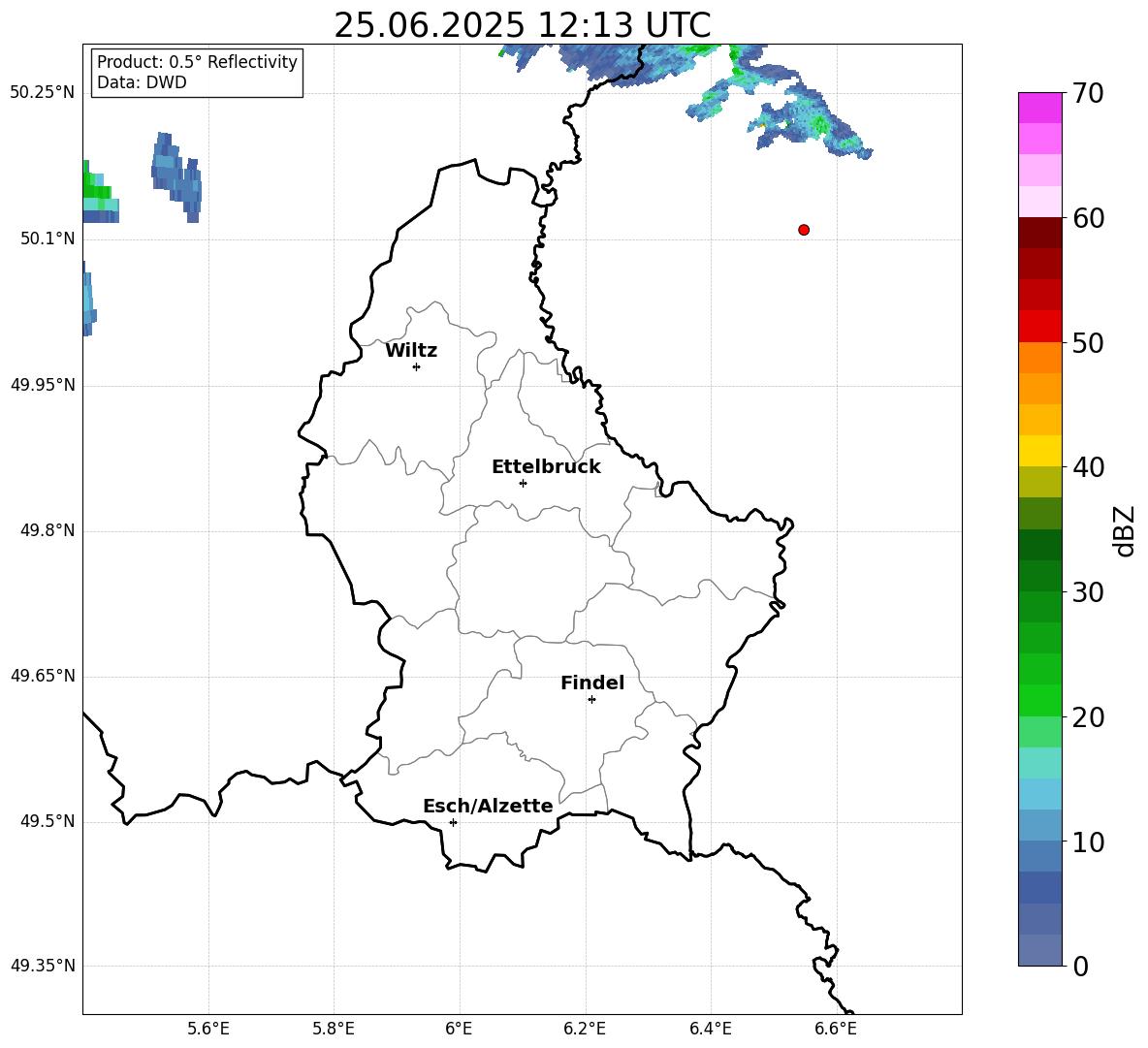Click the yellow colorbar swatch near 40
Screen dimensions: 1148x1048
pyautogui.click(x=1040, y=451)
